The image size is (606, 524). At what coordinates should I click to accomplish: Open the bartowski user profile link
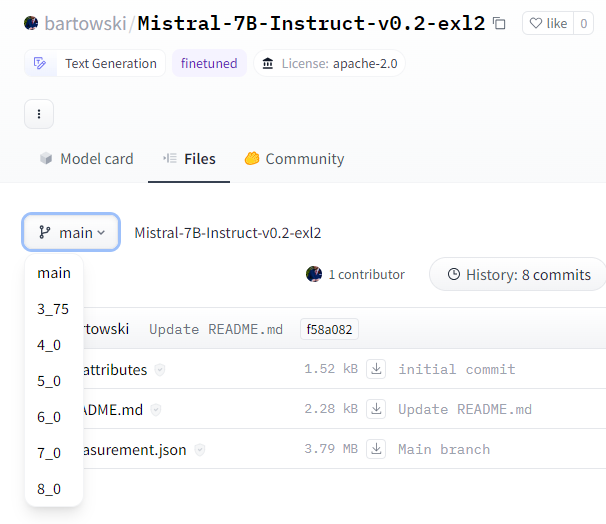pyautogui.click(x=85, y=23)
